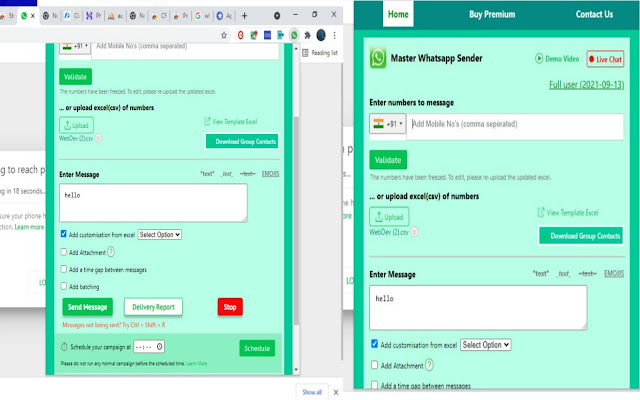Remove WebDev (2).csv file in left popup
This screenshot has width=640, height=400.
[98, 138]
